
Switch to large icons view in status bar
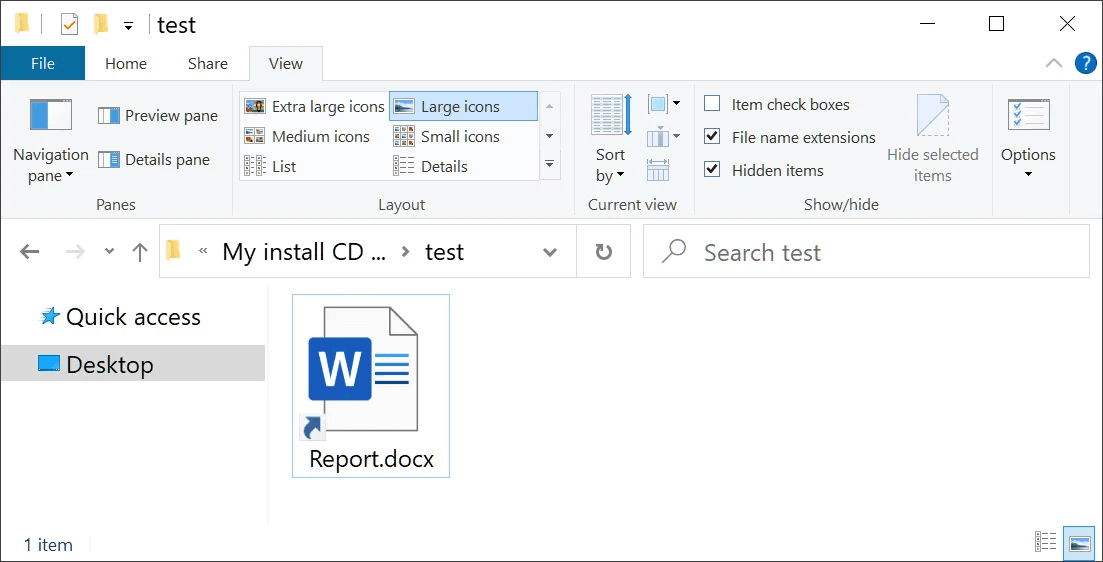[1078, 542]
